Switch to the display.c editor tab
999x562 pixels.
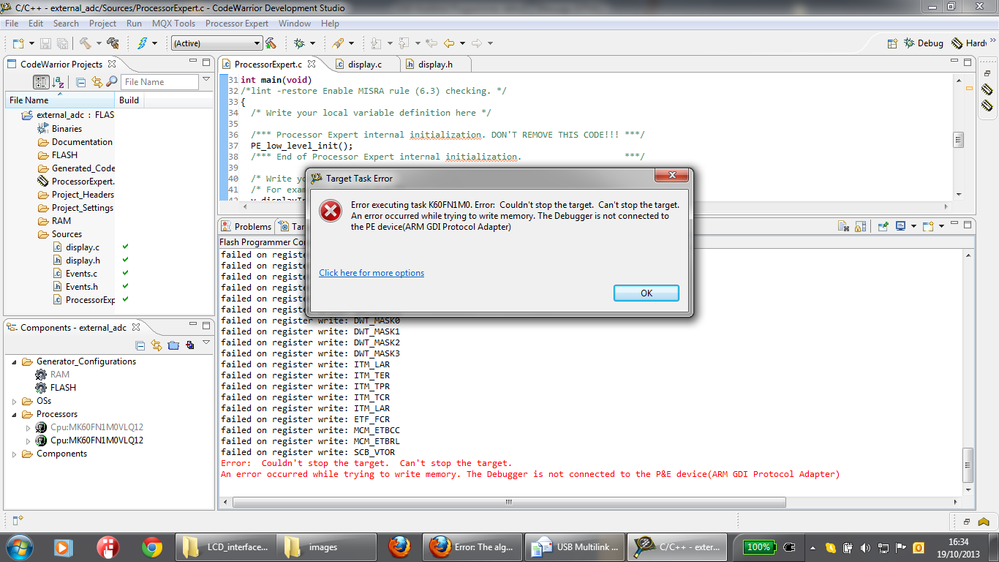[364, 64]
